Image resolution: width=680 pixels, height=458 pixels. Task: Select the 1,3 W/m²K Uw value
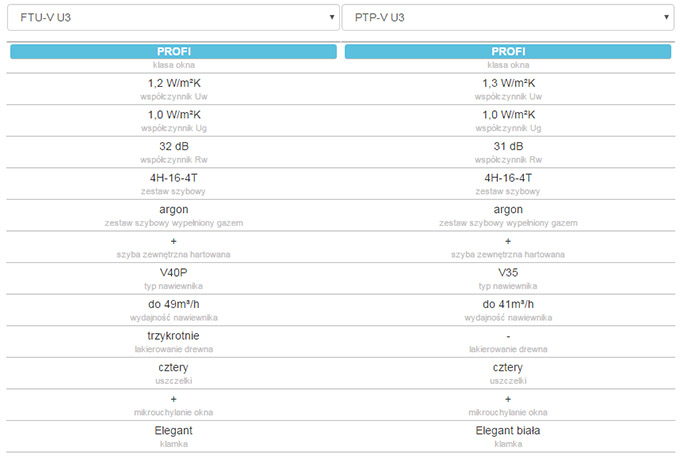point(508,84)
